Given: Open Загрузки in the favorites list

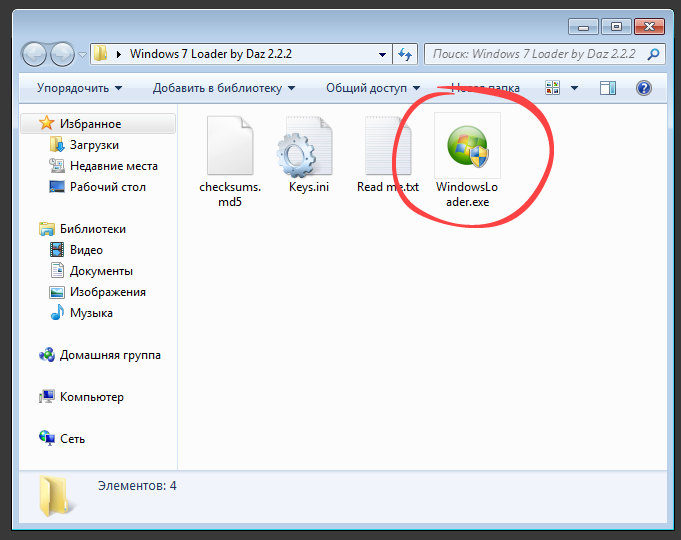Looking at the screenshot, I should (94, 145).
